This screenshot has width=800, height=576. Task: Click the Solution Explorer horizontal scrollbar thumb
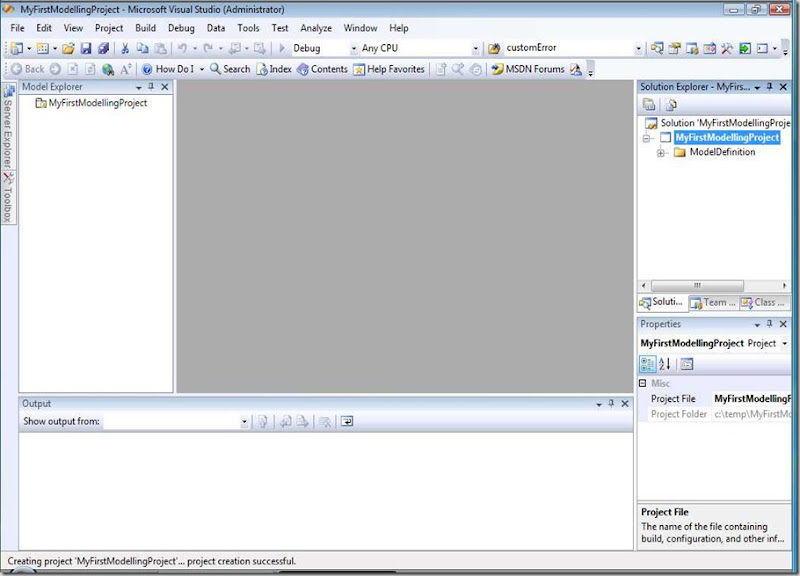click(x=697, y=285)
